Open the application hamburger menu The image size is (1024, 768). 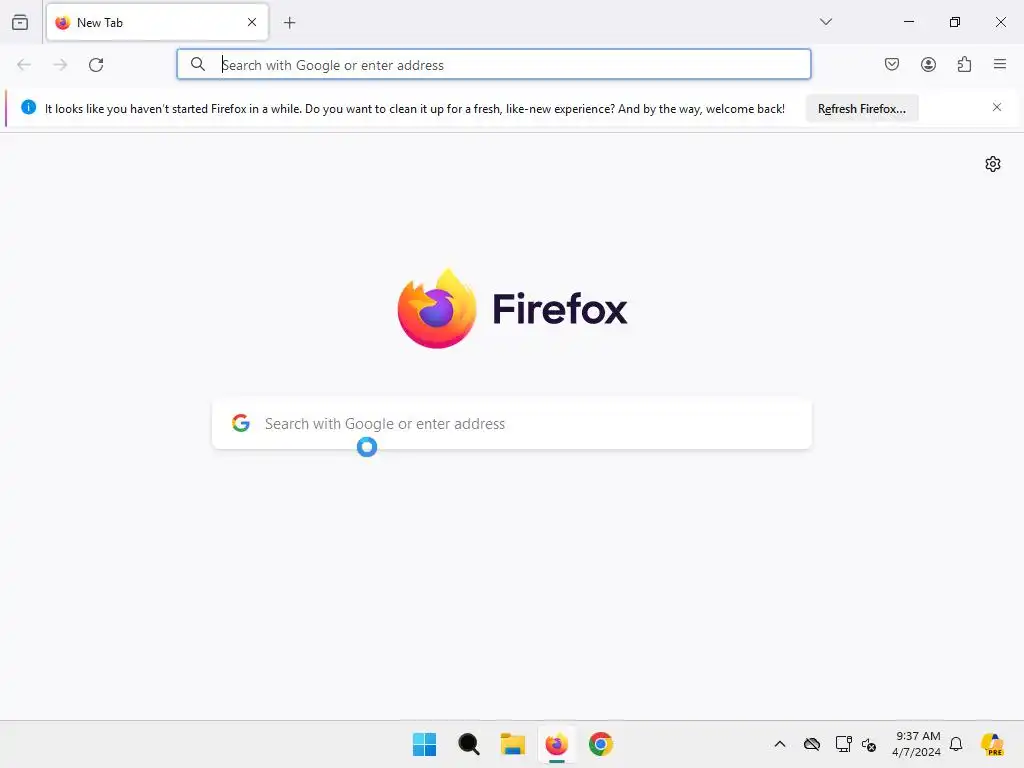click(1000, 64)
